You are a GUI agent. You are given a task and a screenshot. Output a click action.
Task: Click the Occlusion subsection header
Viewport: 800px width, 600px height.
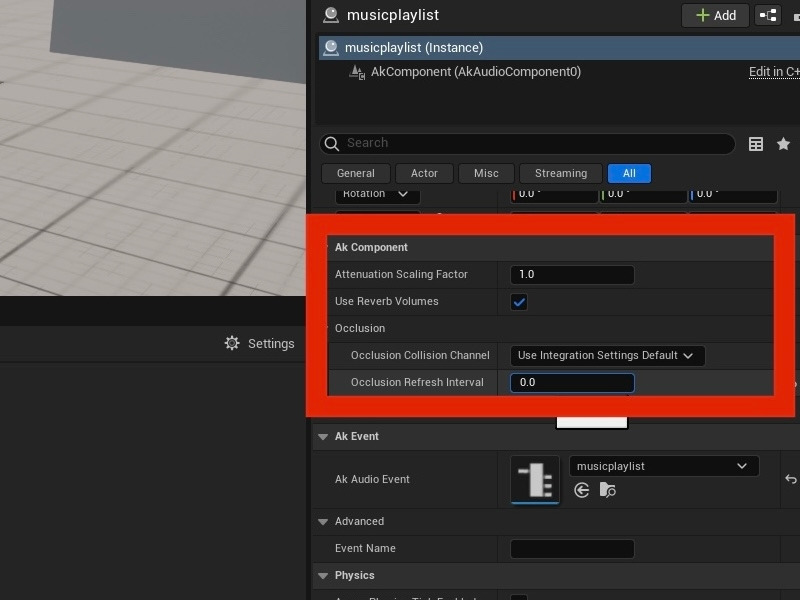[x=550, y=329]
